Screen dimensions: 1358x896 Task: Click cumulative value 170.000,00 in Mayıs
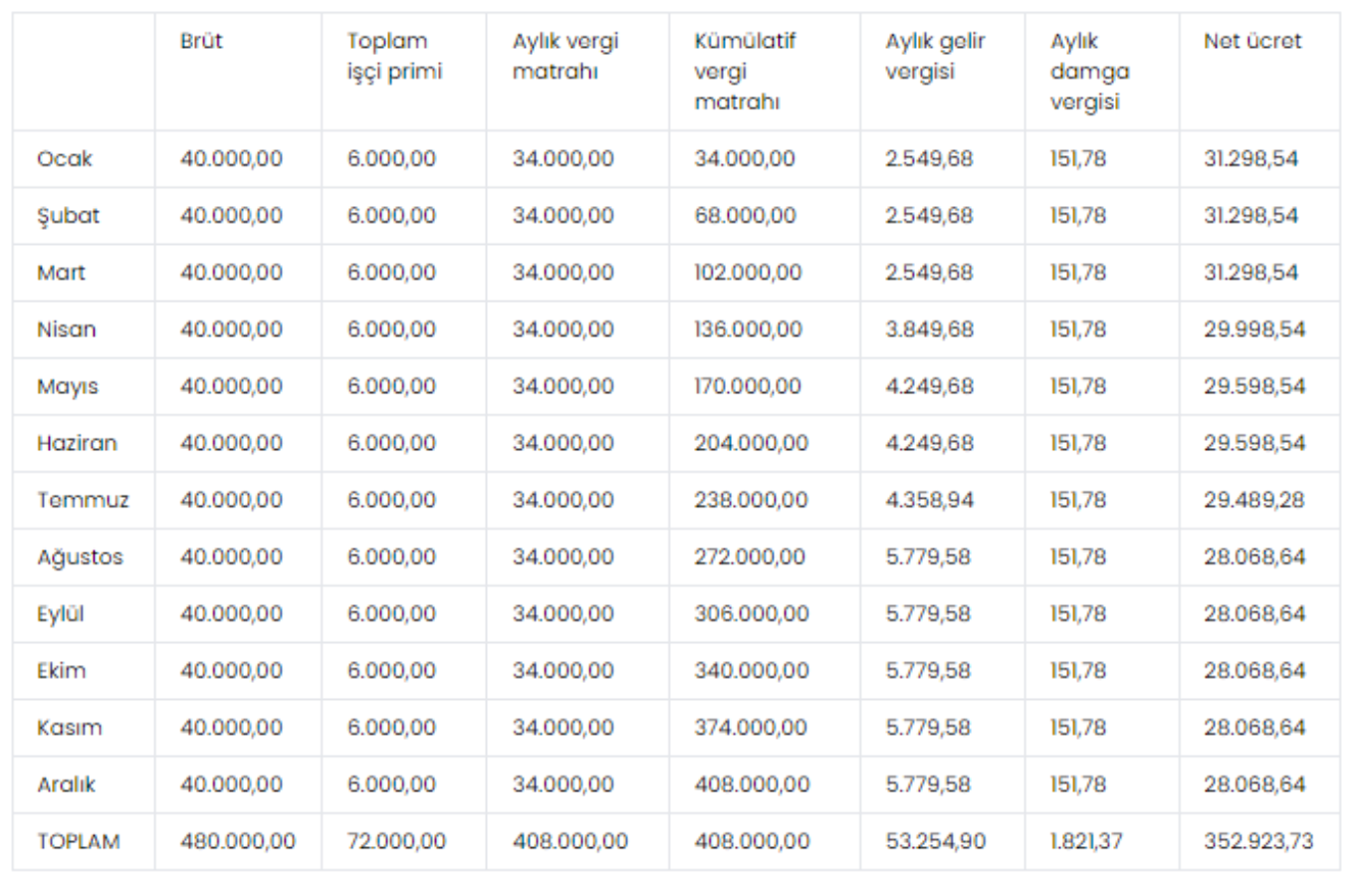[x=748, y=386]
